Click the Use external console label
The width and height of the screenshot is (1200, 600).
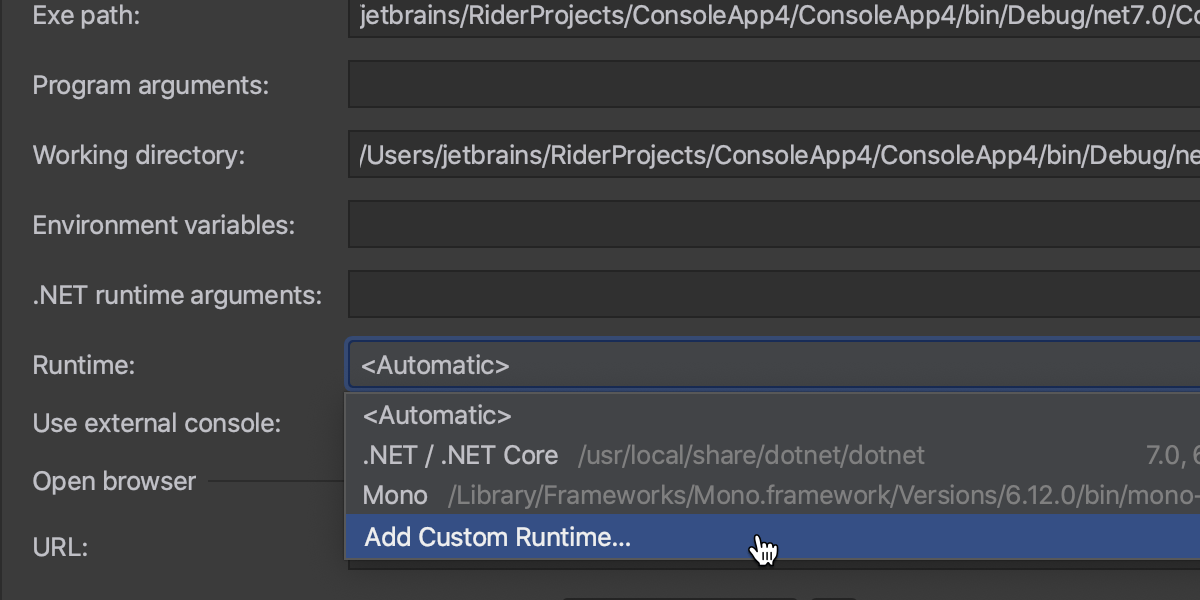point(157,423)
